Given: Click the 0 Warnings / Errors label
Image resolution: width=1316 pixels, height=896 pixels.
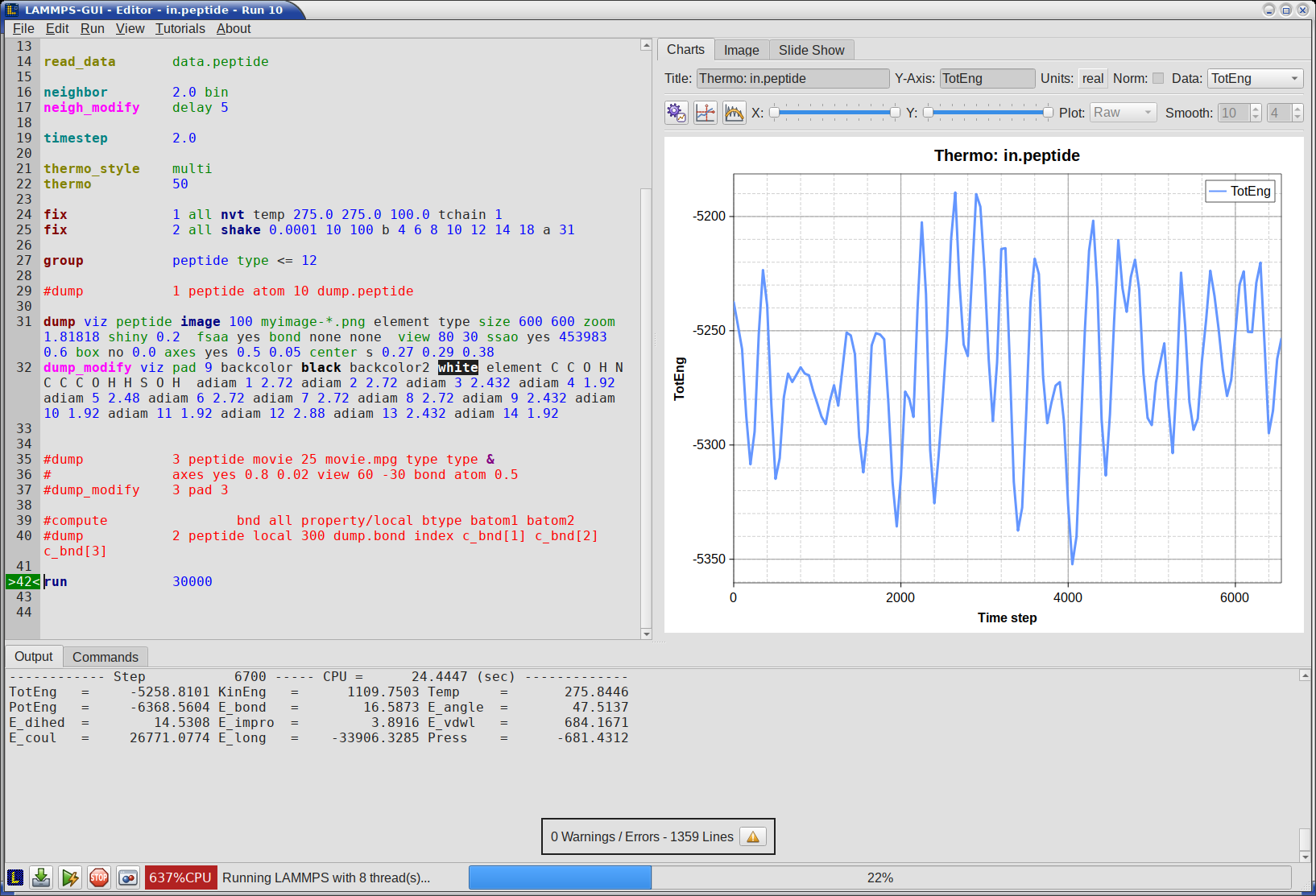Looking at the screenshot, I should pos(642,837).
